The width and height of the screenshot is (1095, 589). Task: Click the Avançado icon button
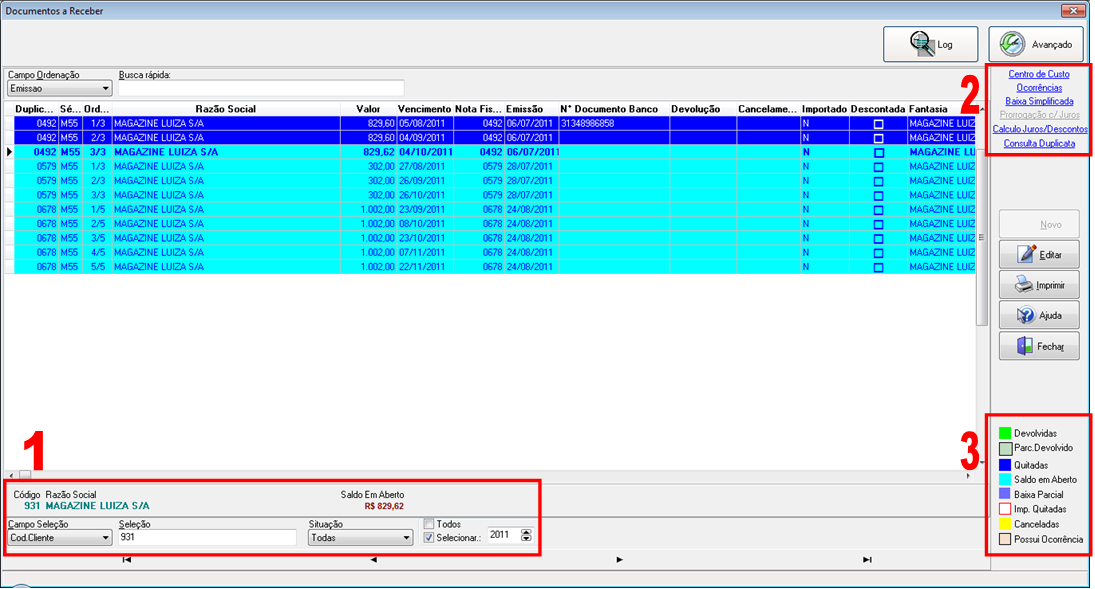click(1036, 44)
